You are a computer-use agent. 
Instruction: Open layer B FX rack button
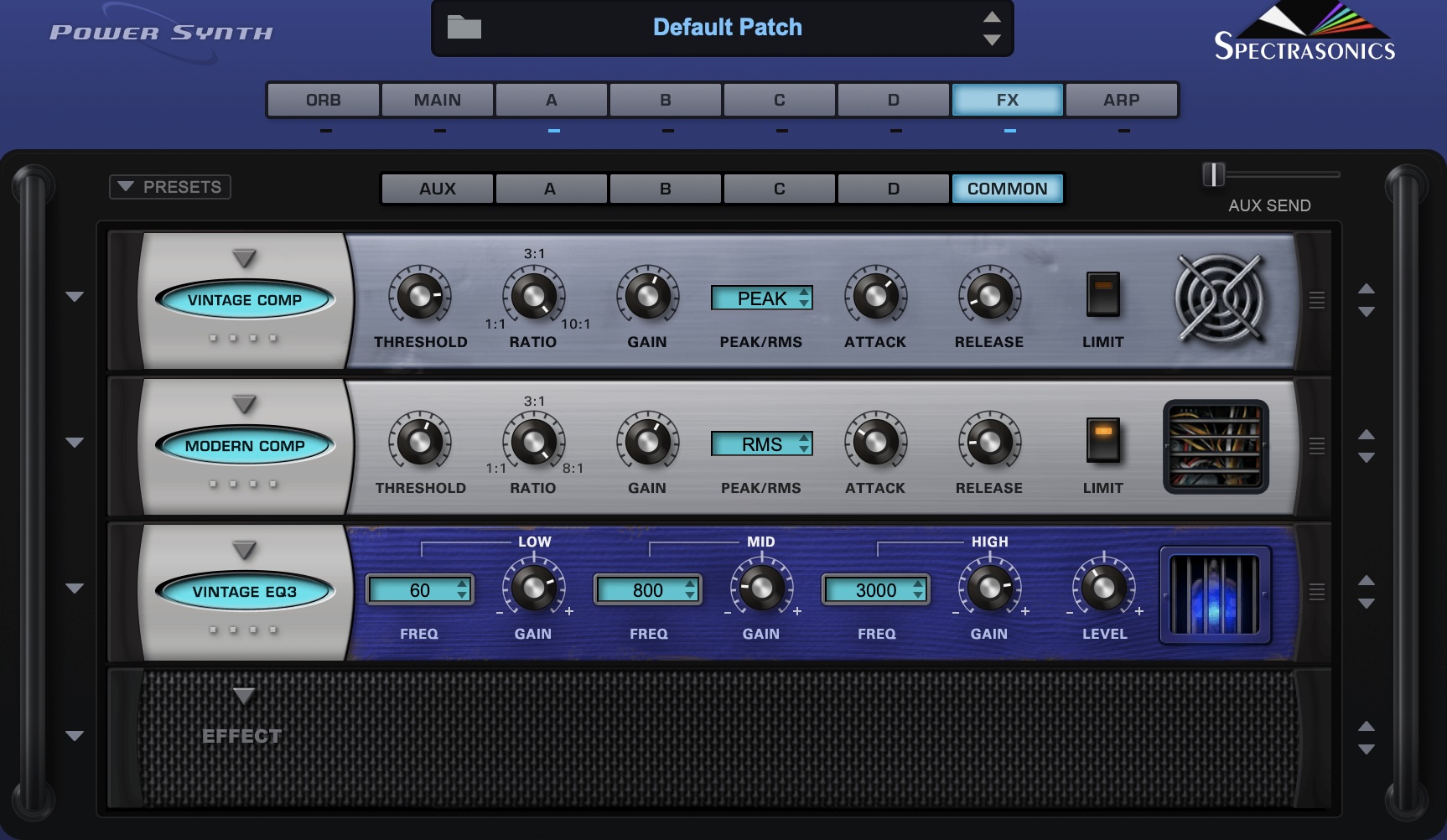point(666,189)
